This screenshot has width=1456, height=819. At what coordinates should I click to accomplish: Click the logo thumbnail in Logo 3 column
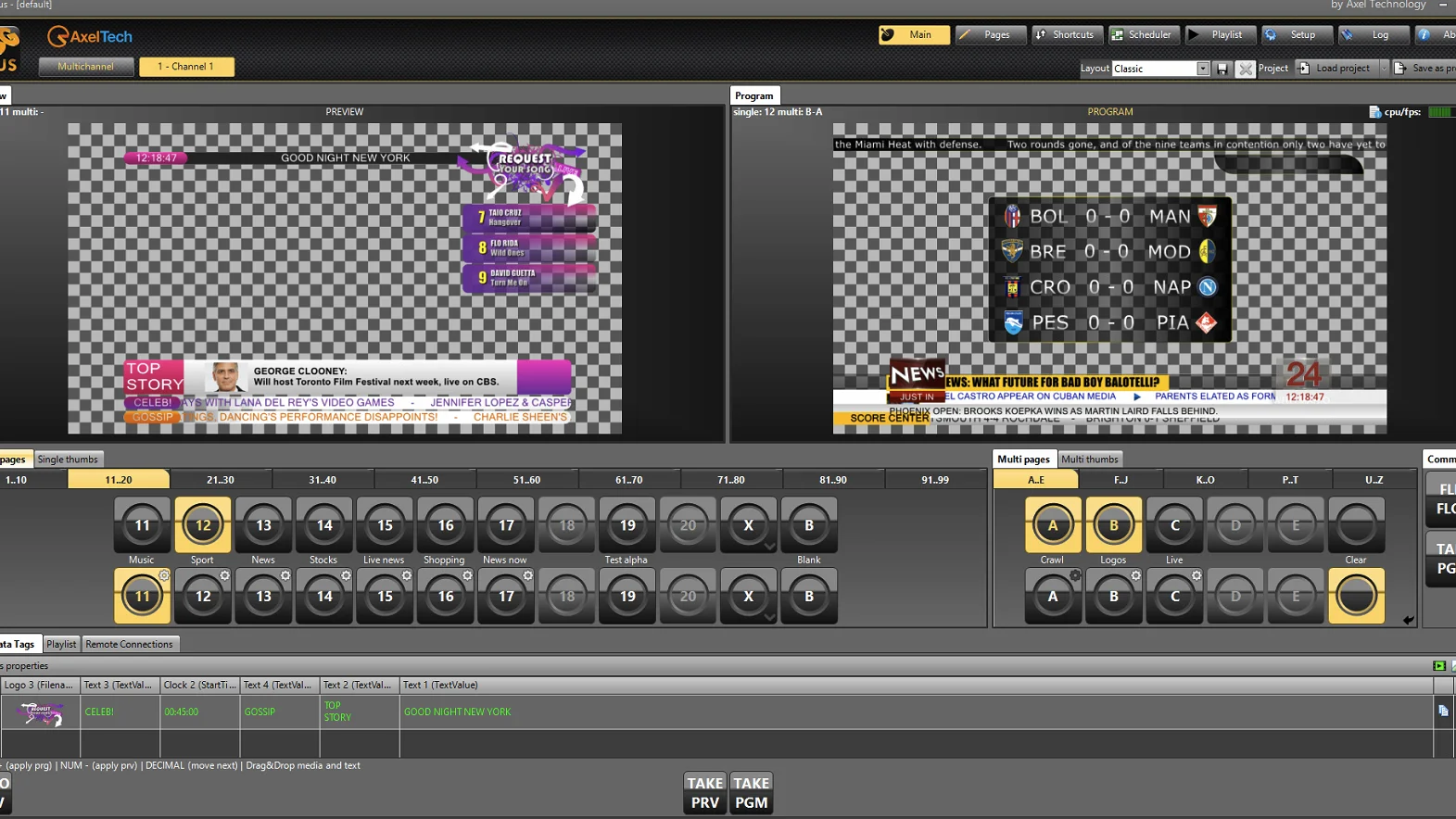click(40, 712)
